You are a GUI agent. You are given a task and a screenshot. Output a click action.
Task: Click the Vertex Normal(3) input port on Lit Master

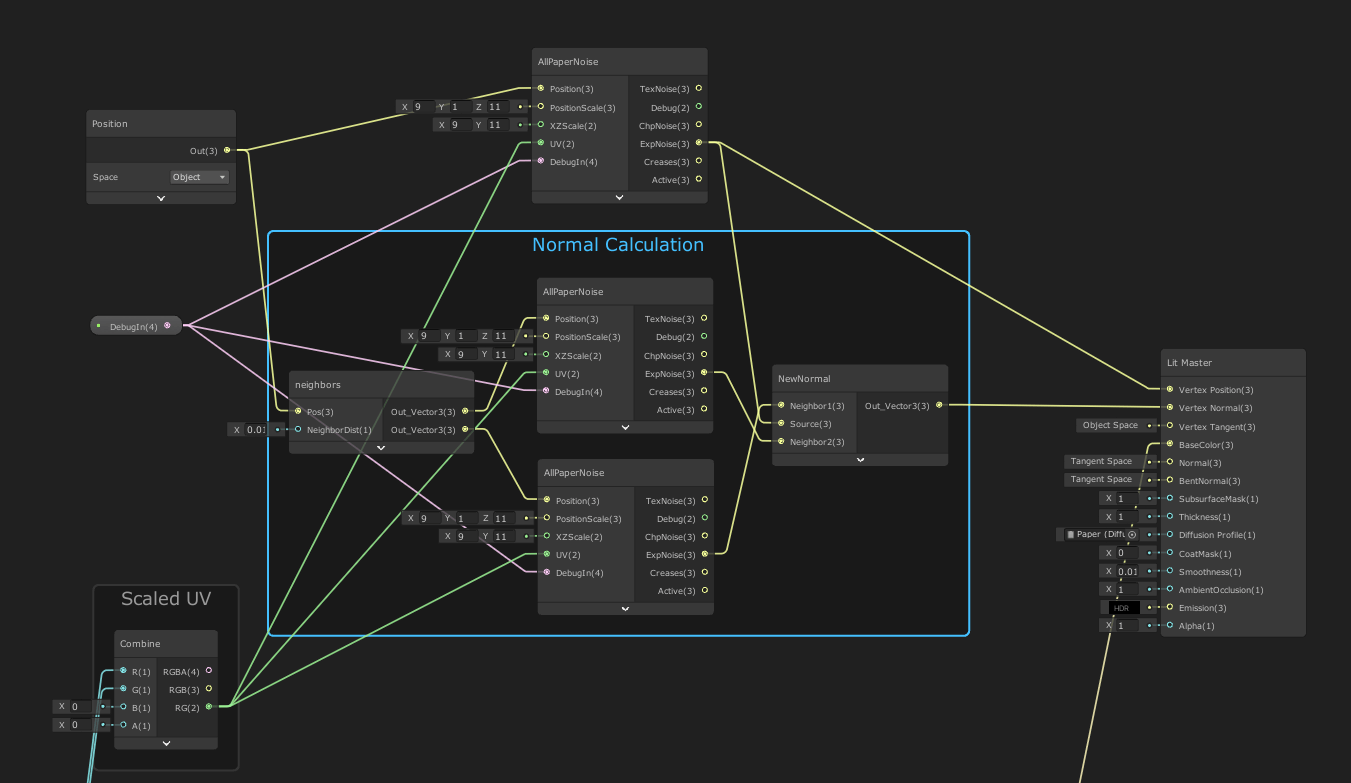pyautogui.click(x=1167, y=407)
